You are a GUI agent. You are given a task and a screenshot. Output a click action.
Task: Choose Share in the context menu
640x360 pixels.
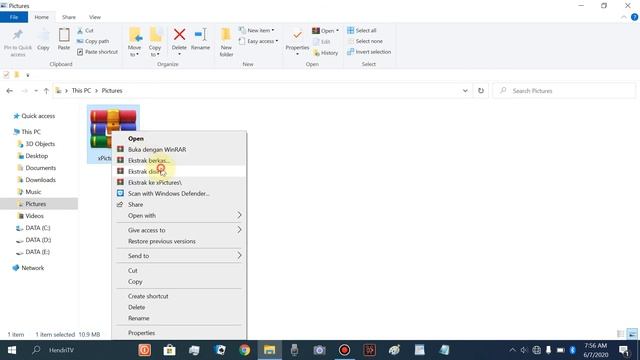[x=179, y=204]
